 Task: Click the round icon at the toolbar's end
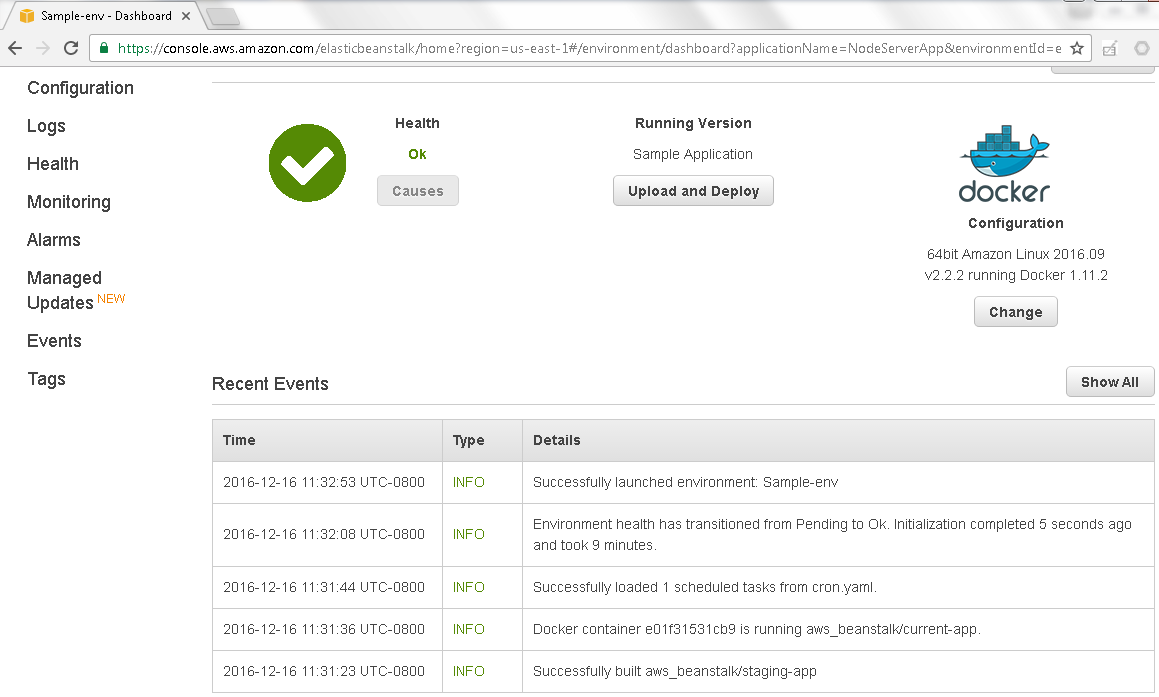[1142, 48]
